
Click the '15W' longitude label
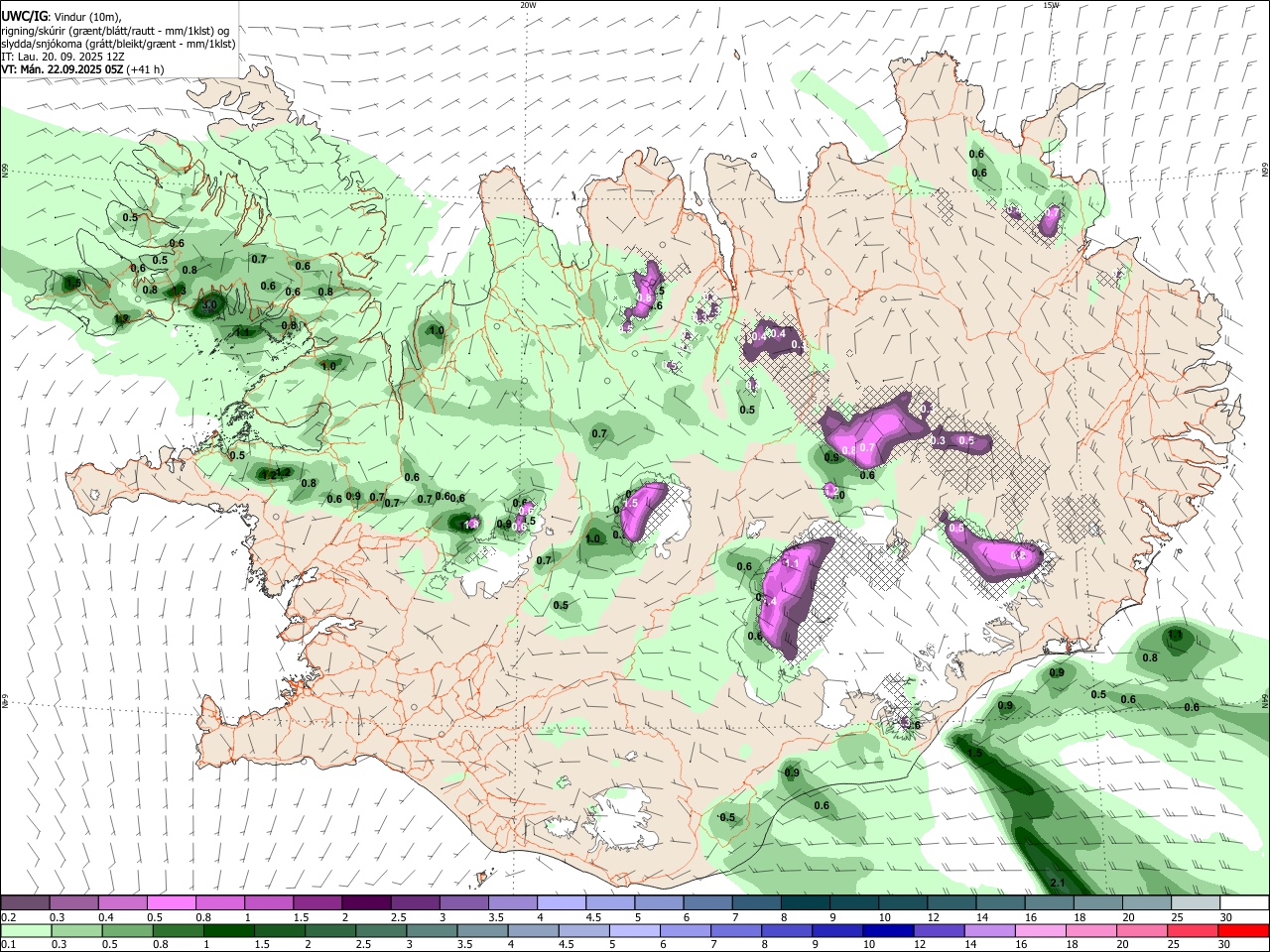[x=1051, y=5]
